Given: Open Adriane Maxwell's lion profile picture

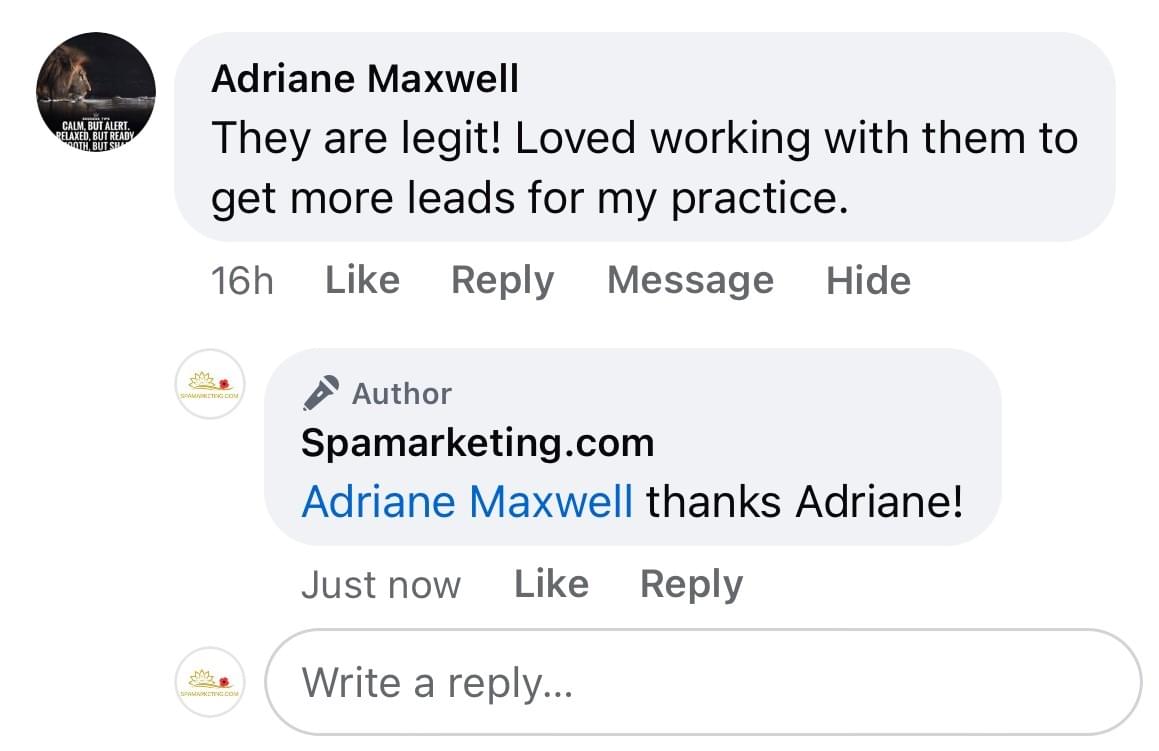Looking at the screenshot, I should tap(96, 92).
